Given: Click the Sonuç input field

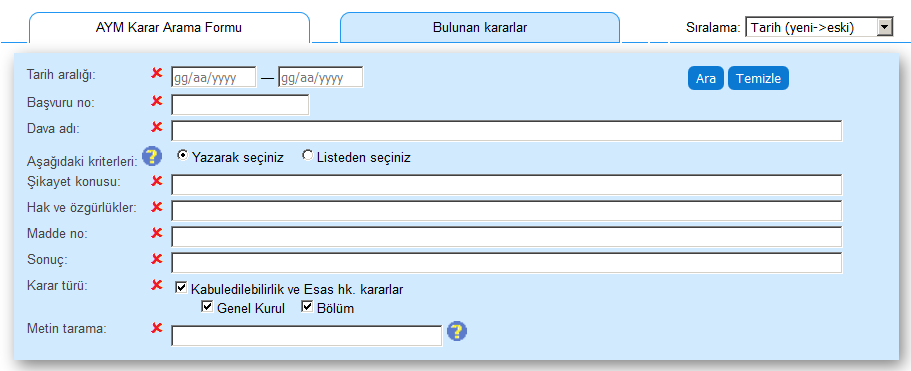Looking at the screenshot, I should point(507,262).
